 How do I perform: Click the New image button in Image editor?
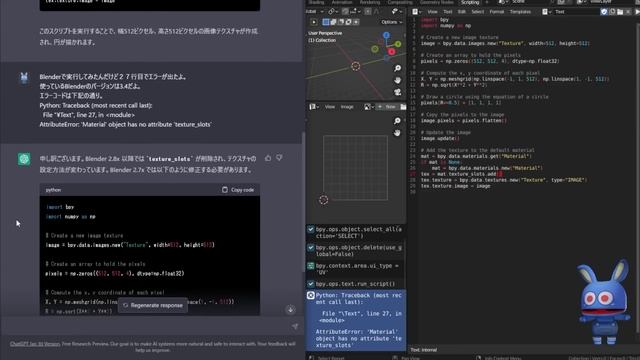click(x=387, y=107)
